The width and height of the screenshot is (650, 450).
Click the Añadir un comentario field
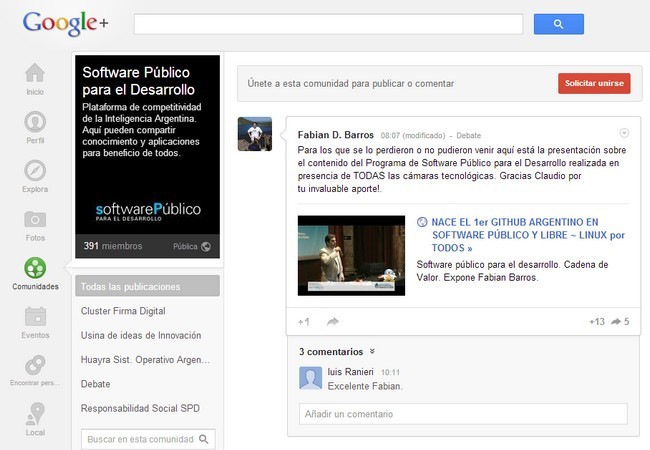click(x=463, y=414)
